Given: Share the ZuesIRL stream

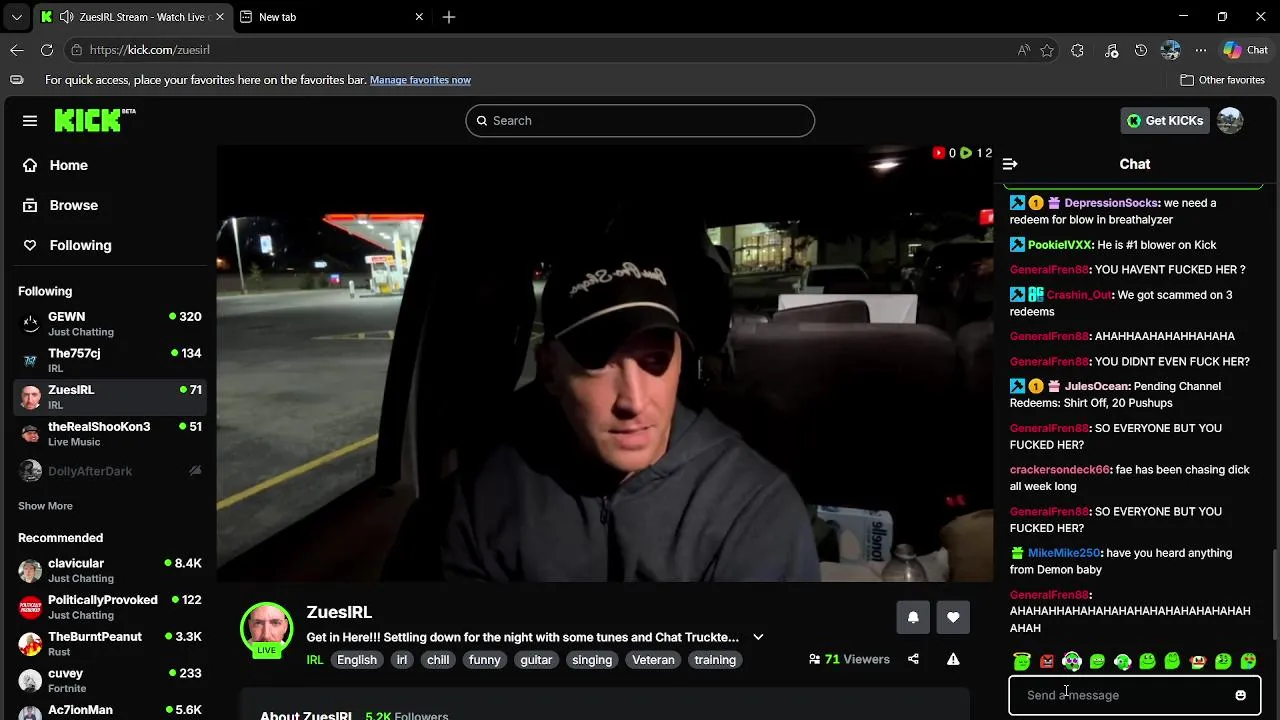Looking at the screenshot, I should 913,659.
